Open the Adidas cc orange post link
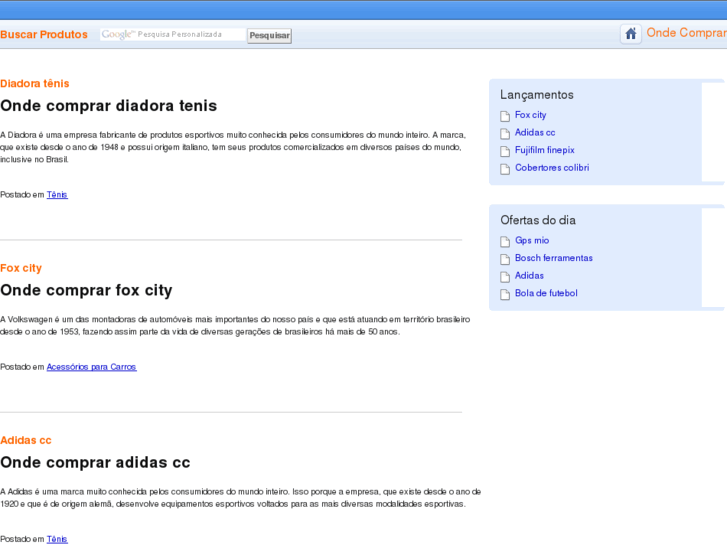The image size is (727, 545). coord(26,440)
